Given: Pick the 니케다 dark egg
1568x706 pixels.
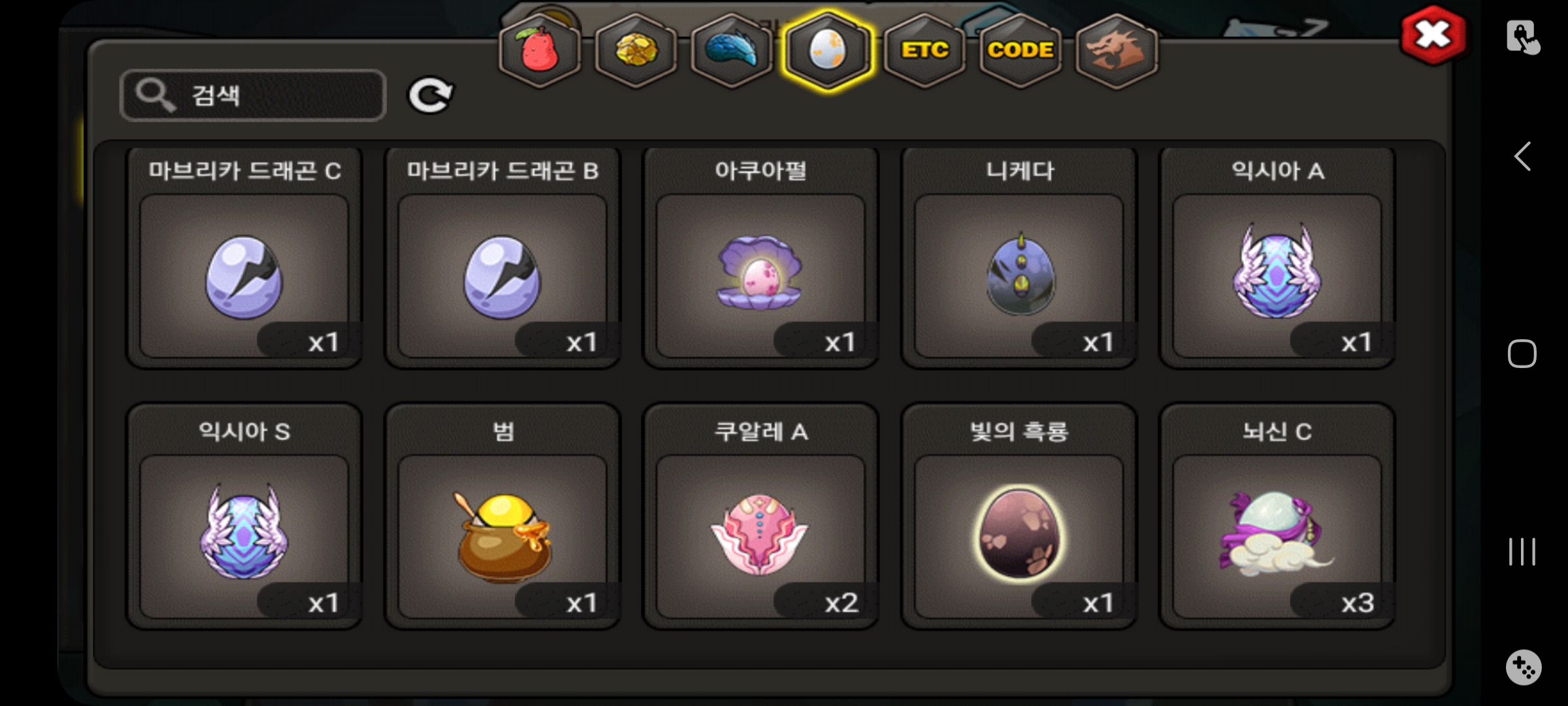Looking at the screenshot, I should click(1019, 258).
